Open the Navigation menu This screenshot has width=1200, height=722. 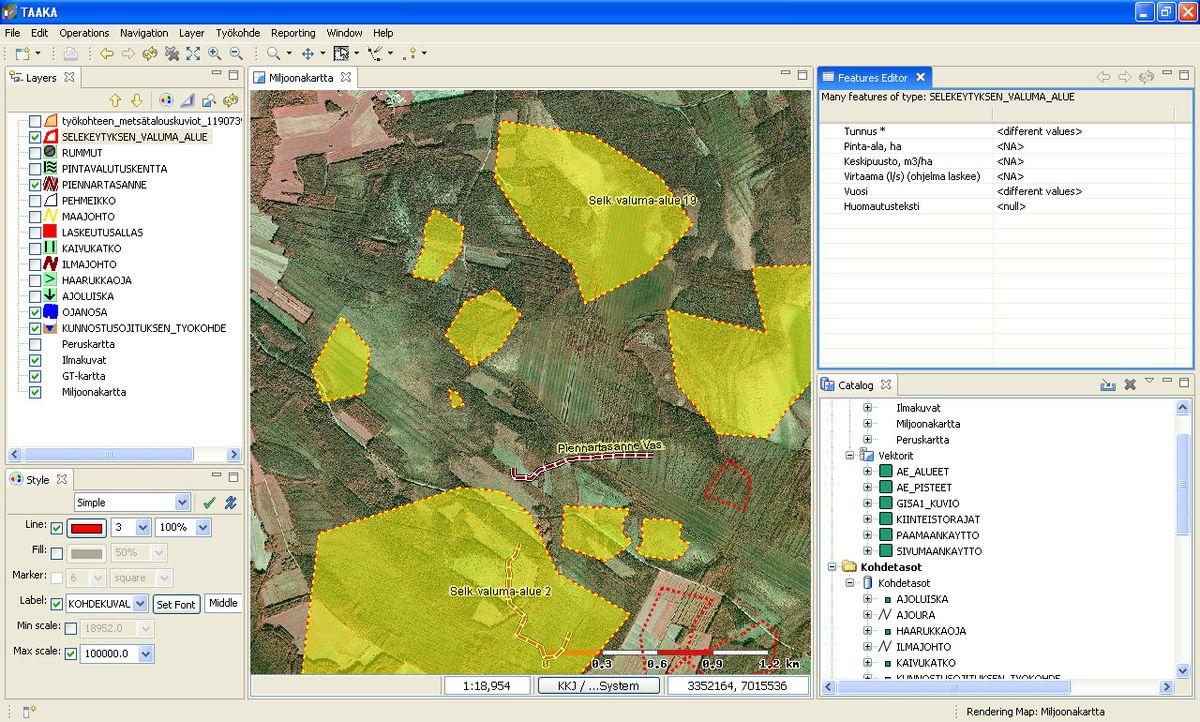pyautogui.click(x=144, y=33)
